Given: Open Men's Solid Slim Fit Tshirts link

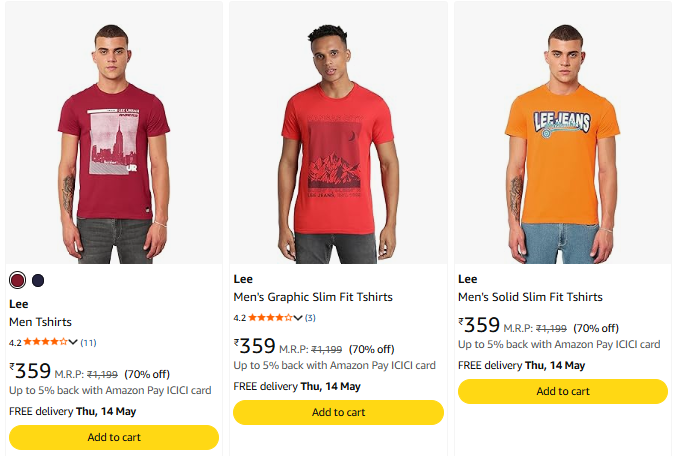Looking at the screenshot, I should coord(530,297).
